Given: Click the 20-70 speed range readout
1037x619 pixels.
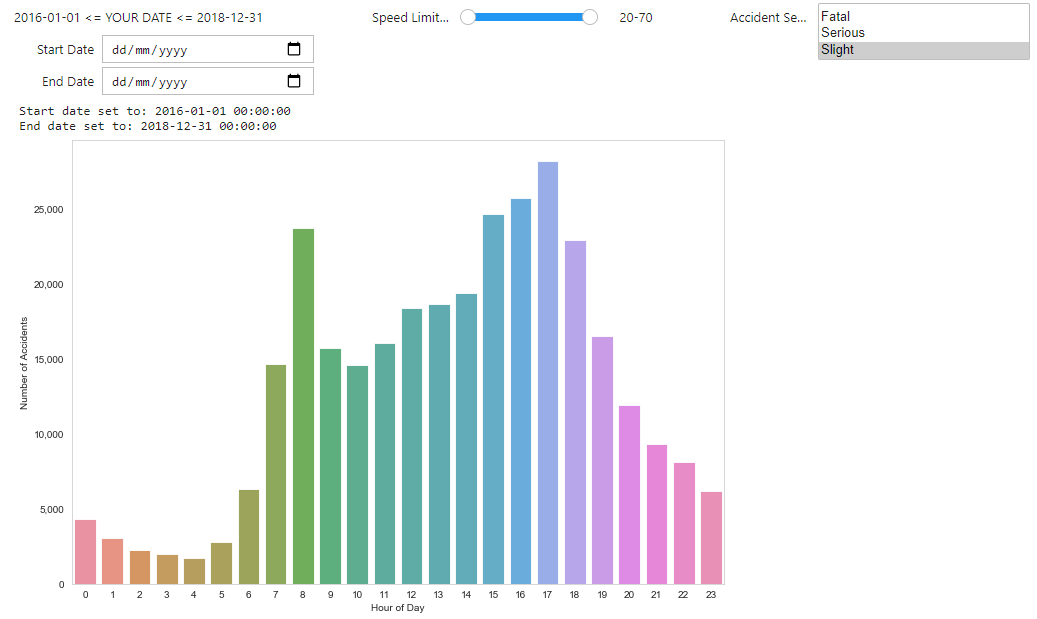Looking at the screenshot, I should point(636,18).
